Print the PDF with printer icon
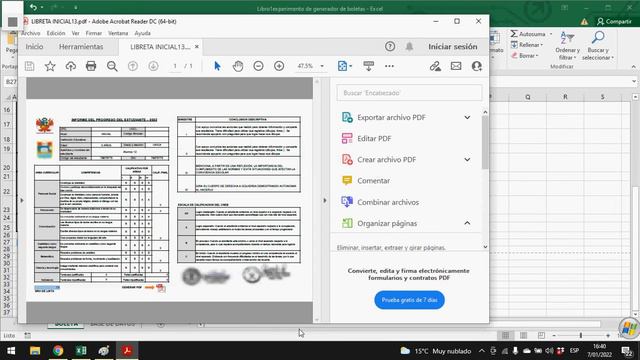Screen dimensions: 640x360 (x=91, y=66)
